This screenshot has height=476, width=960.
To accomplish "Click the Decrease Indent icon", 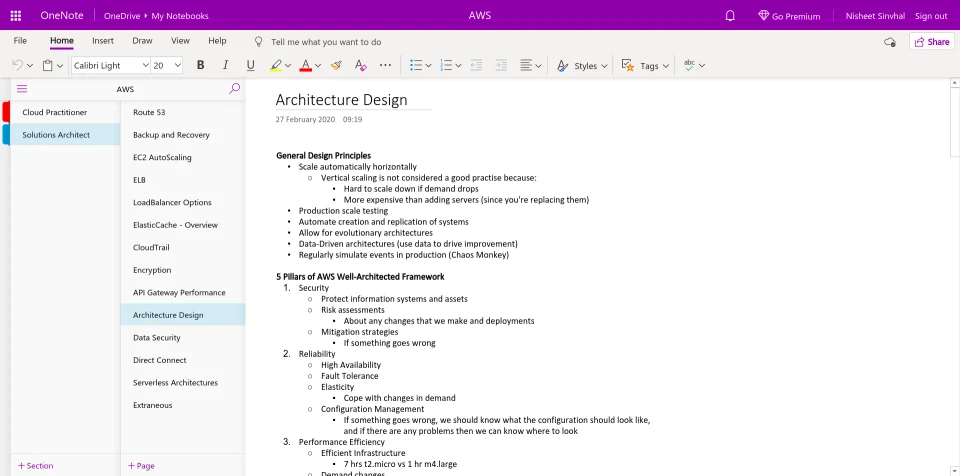I will pos(476,65).
